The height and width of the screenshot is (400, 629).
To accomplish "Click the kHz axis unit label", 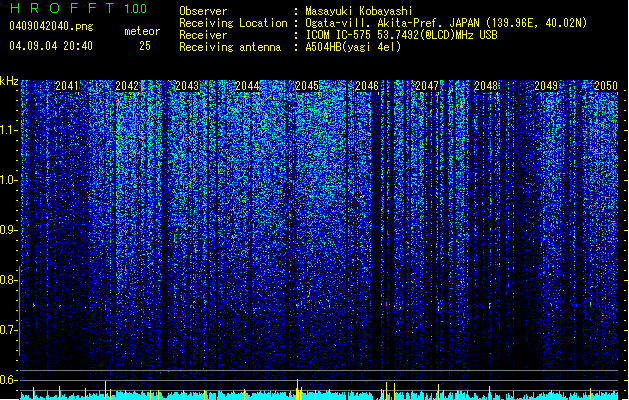I will [x=9, y=81].
